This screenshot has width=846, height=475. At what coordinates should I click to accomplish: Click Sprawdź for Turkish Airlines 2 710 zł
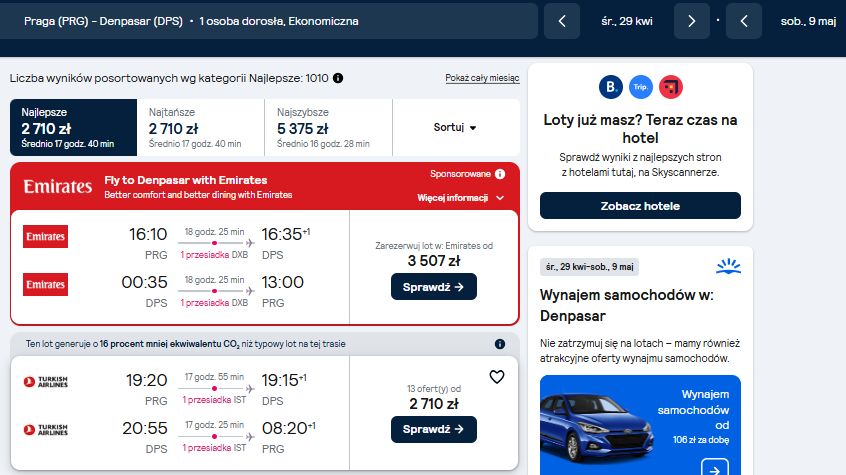click(434, 429)
